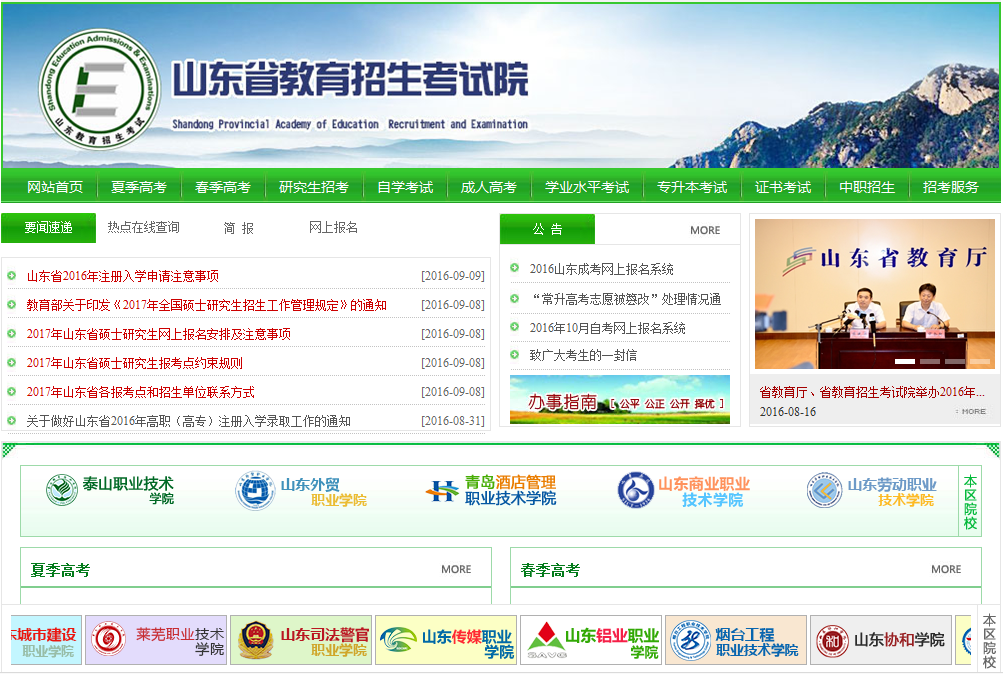Click MORE in the 公告 panel

705,230
